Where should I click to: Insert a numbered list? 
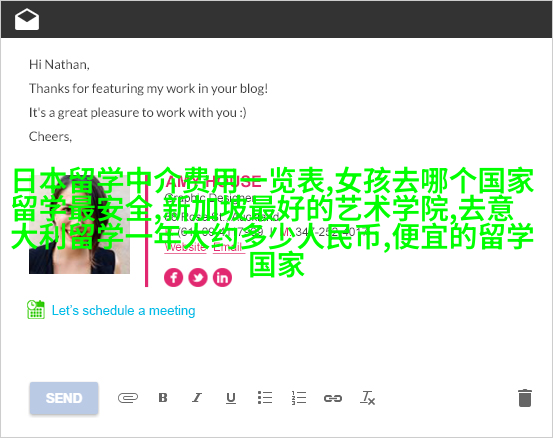299,398
